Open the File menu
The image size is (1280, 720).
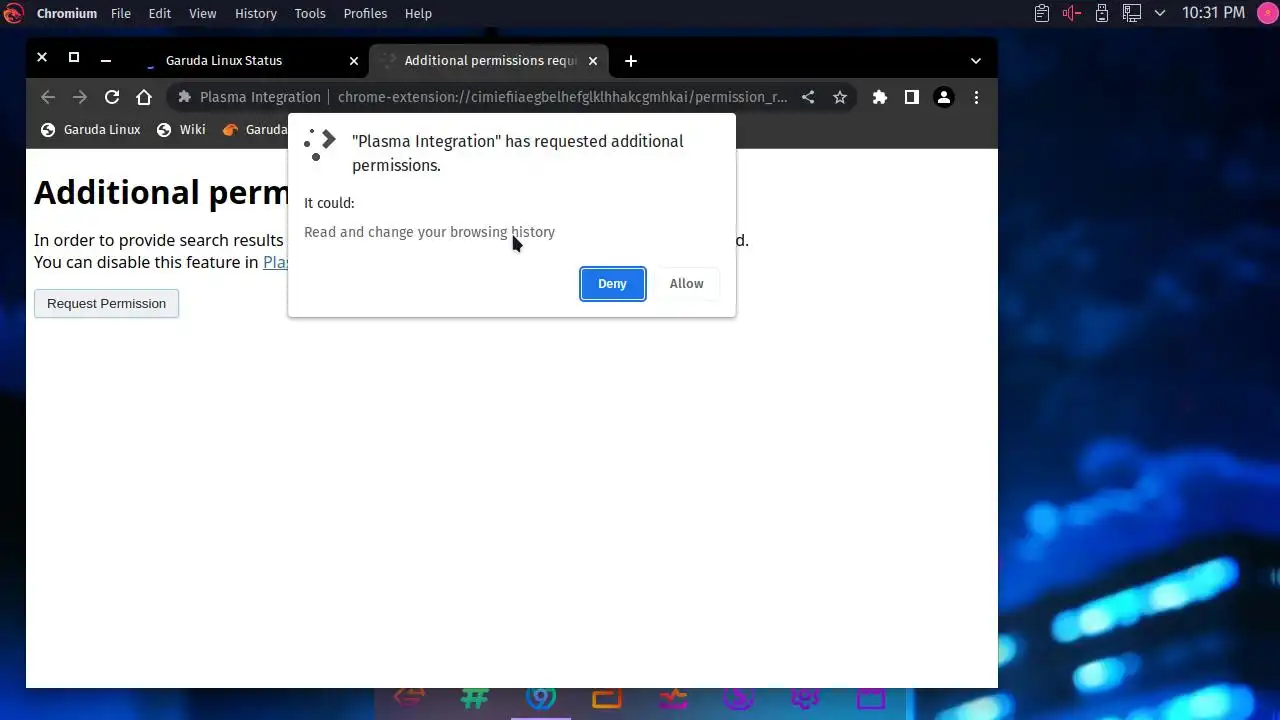[121, 13]
